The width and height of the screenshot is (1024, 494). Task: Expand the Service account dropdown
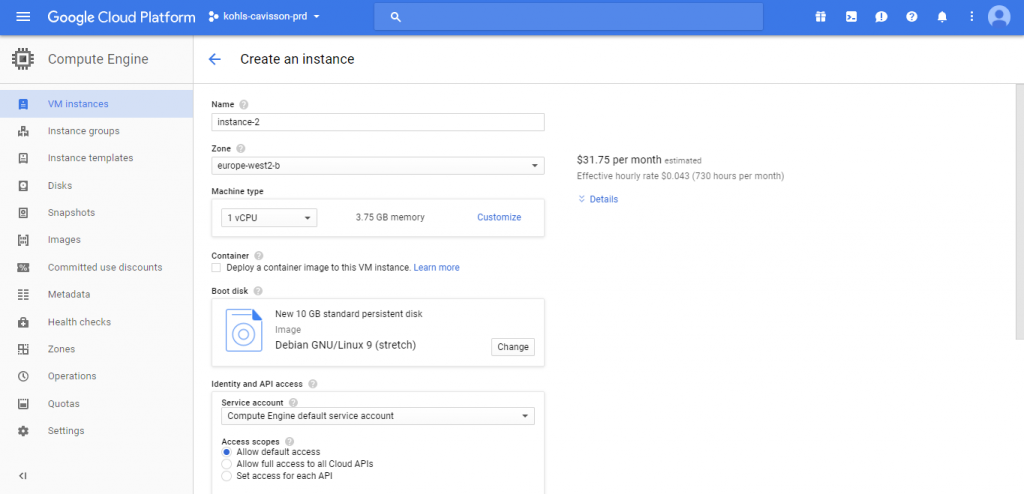pos(378,416)
